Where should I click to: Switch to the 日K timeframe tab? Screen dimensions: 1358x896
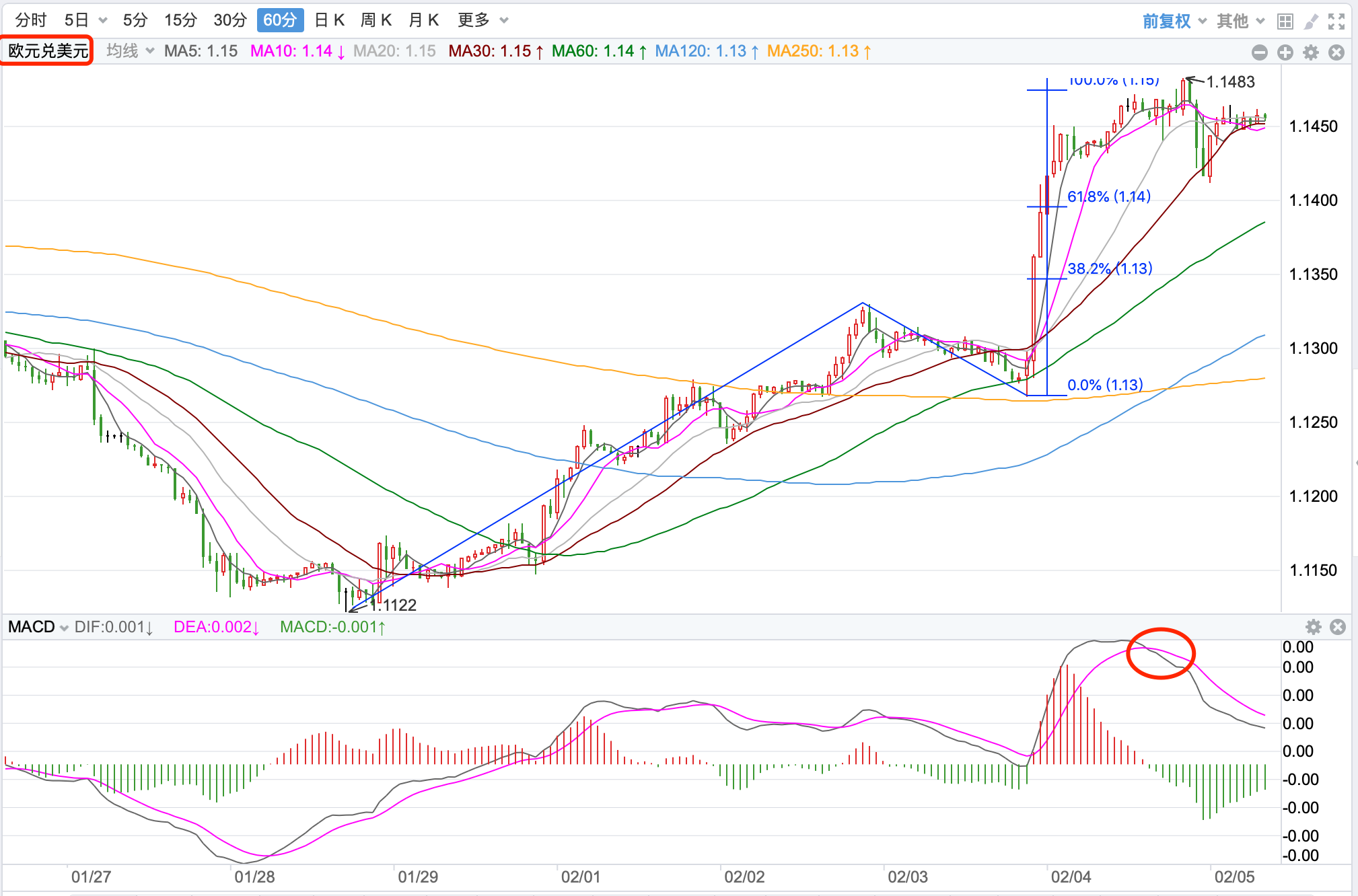(330, 20)
